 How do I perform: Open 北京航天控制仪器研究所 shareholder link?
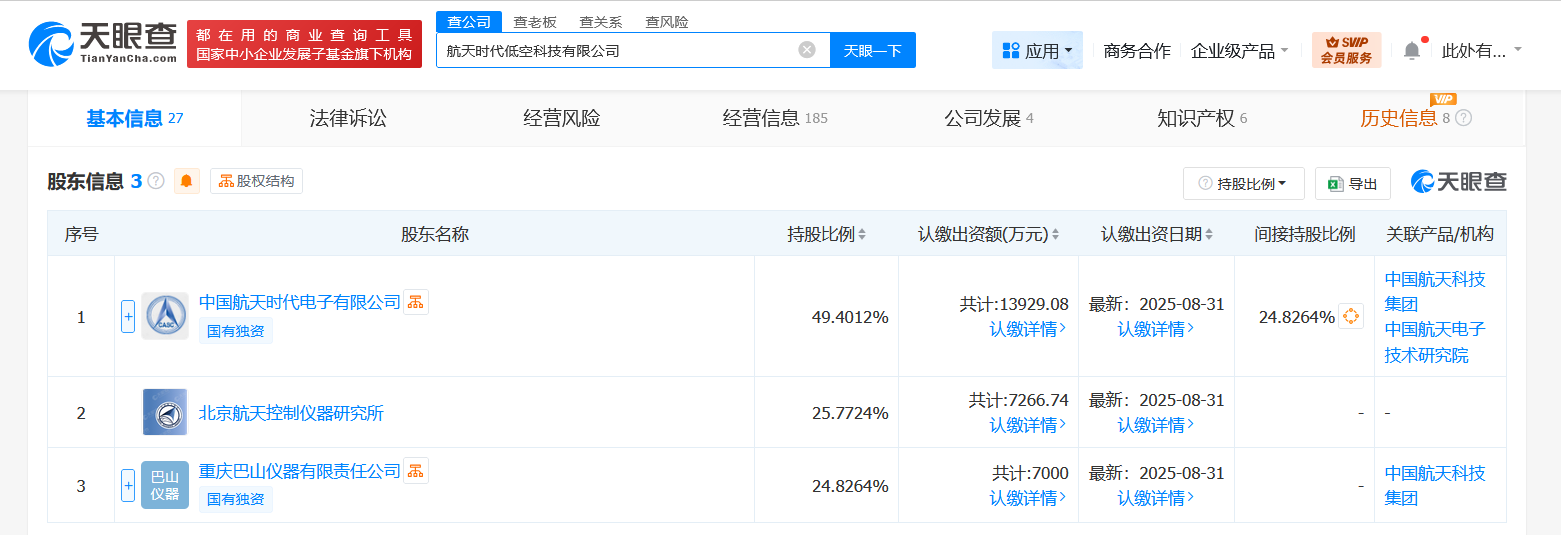click(x=291, y=413)
